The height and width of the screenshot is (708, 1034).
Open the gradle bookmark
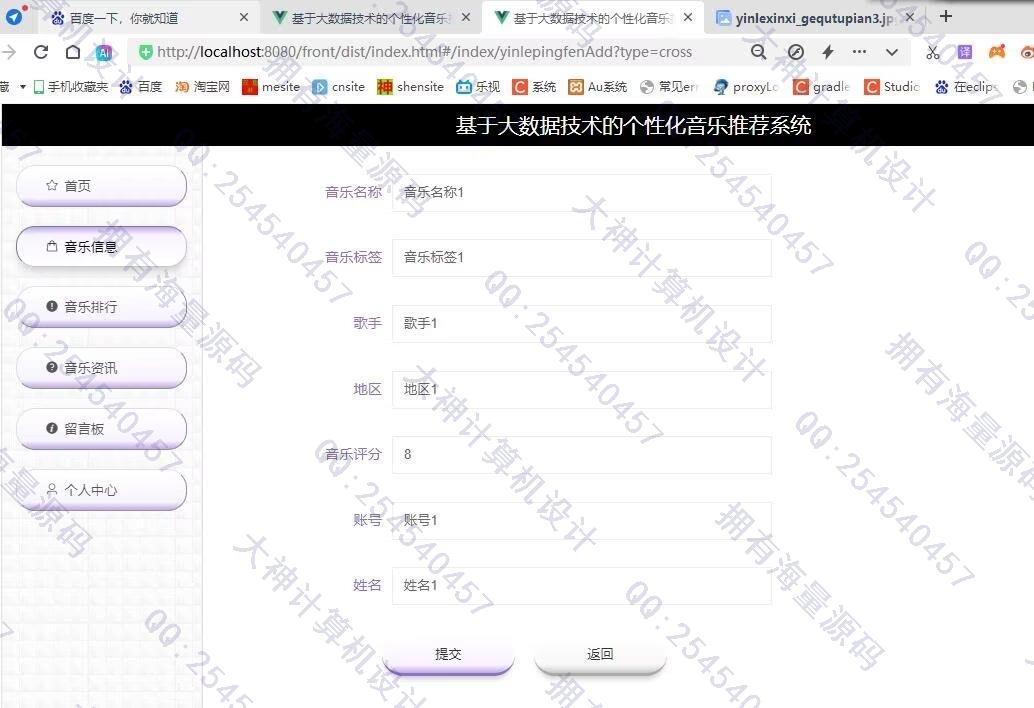pos(822,86)
